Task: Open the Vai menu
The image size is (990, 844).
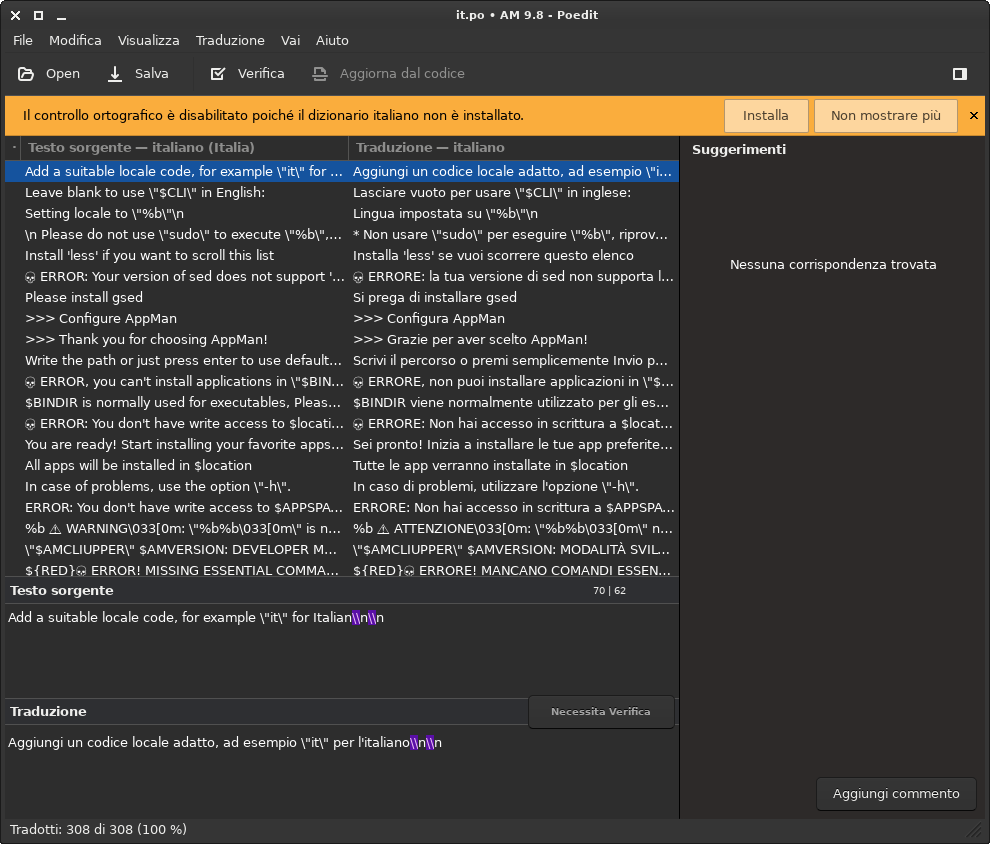Action: (x=290, y=40)
